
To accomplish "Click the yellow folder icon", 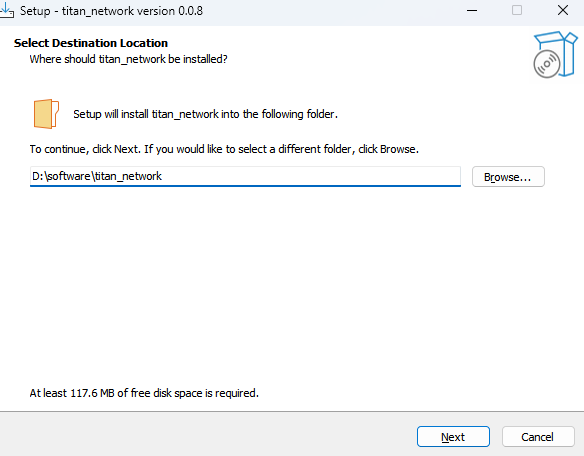I will (x=46, y=114).
